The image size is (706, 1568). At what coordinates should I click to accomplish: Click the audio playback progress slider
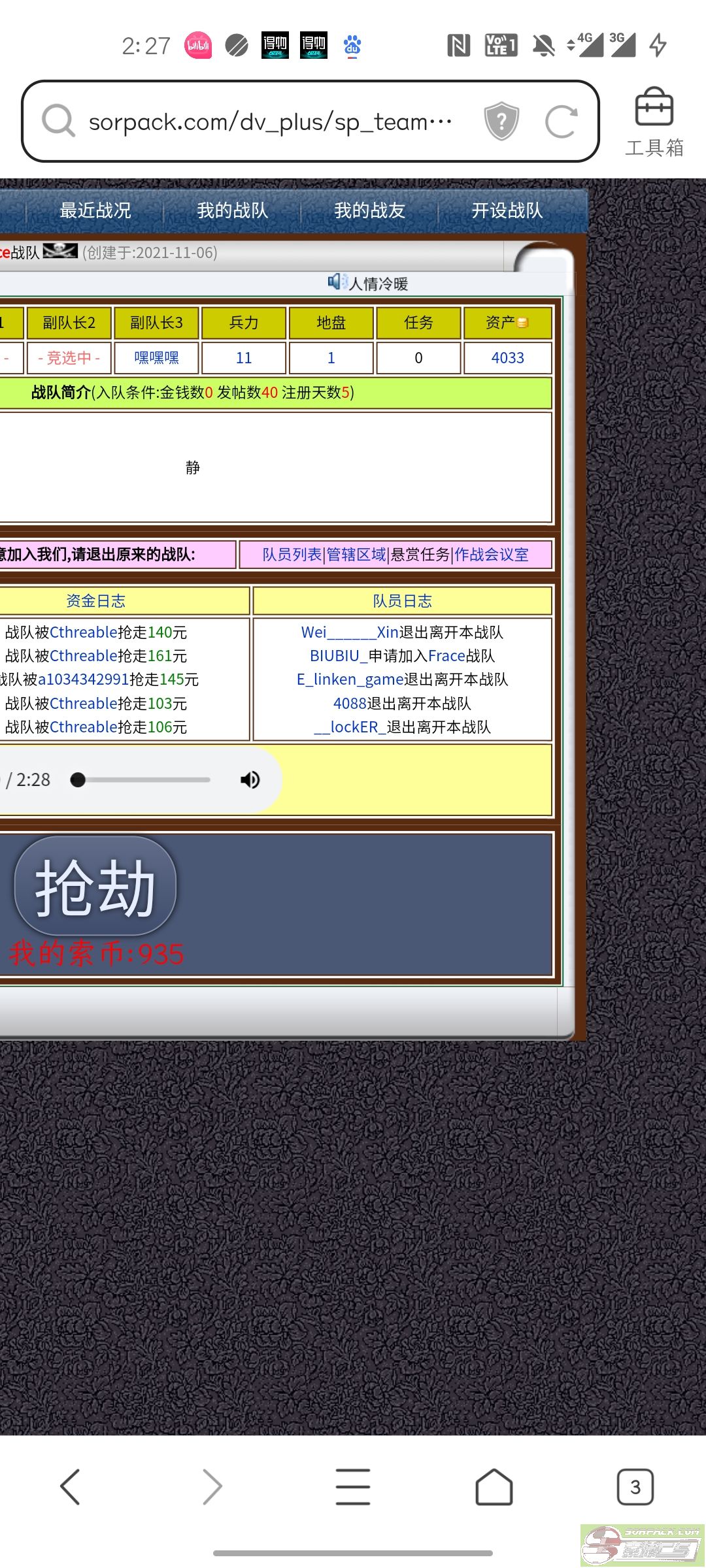144,780
